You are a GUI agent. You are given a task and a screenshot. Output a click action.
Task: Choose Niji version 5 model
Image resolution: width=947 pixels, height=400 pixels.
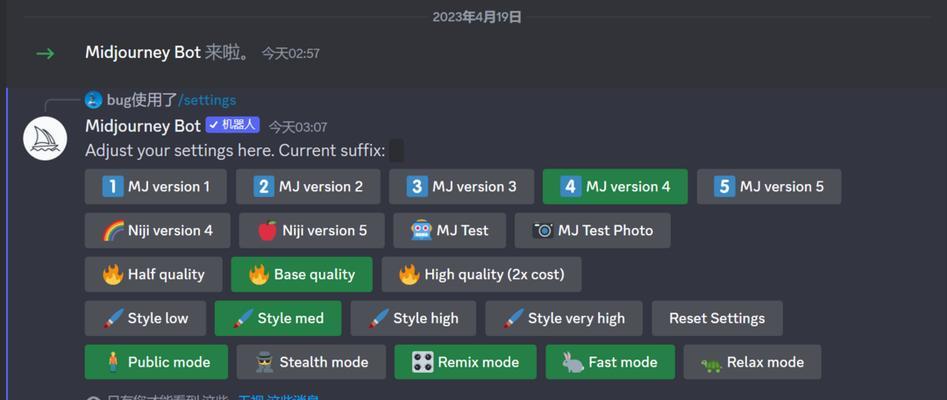point(312,230)
